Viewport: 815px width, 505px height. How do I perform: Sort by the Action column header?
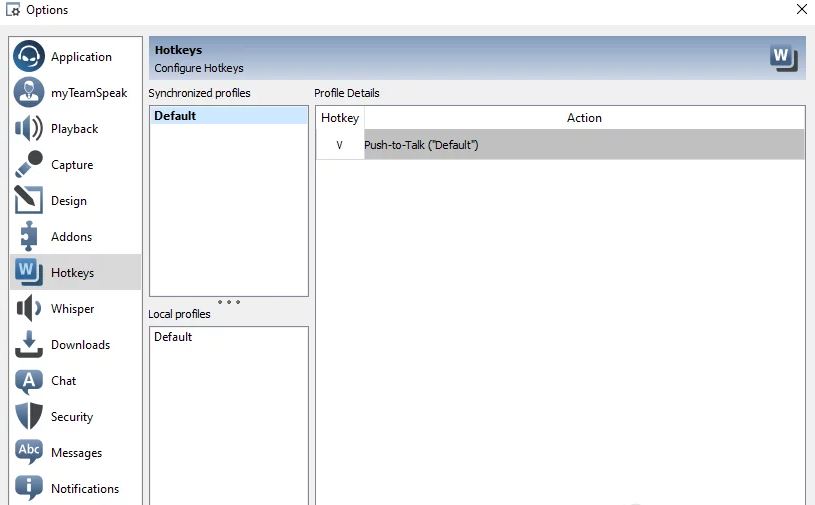tap(584, 118)
